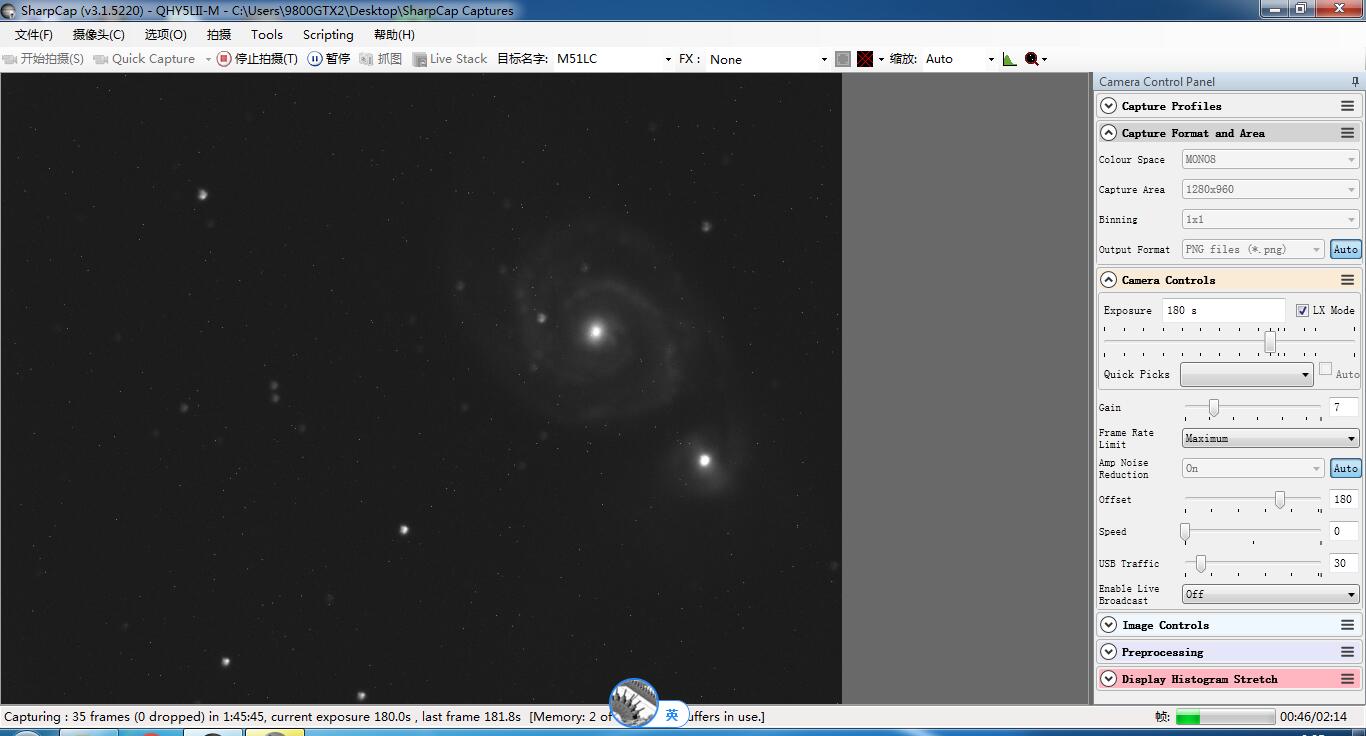1366x736 pixels.
Task: Open the 选项(O) menu
Action: (166, 34)
